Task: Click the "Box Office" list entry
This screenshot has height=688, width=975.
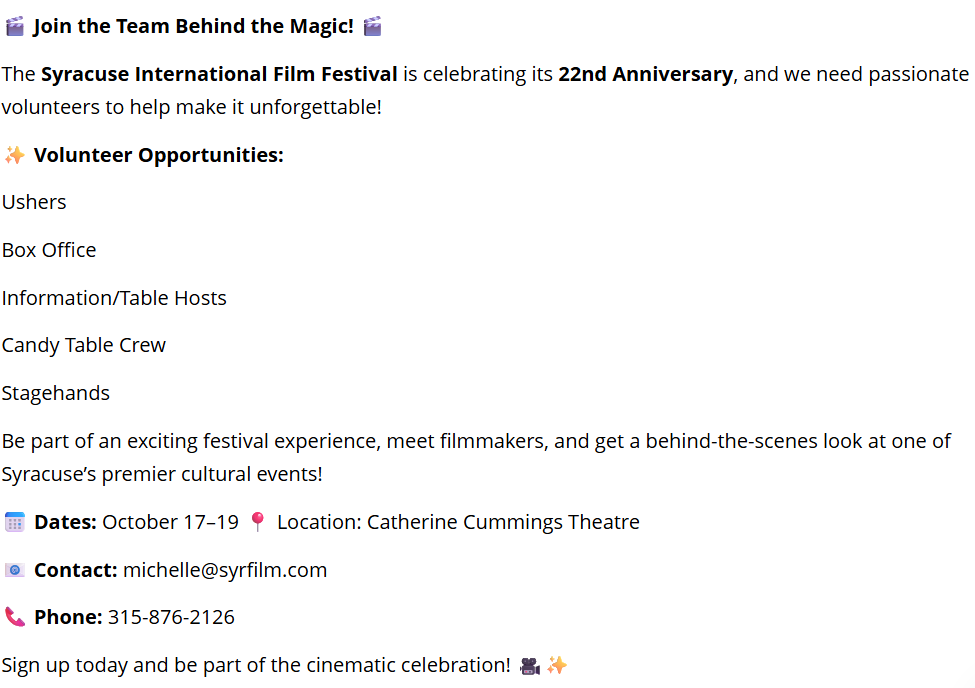Action: (49, 250)
